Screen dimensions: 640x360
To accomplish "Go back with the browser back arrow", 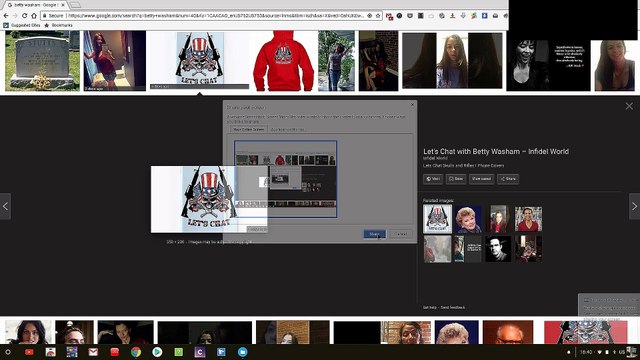I will pyautogui.click(x=6, y=16).
